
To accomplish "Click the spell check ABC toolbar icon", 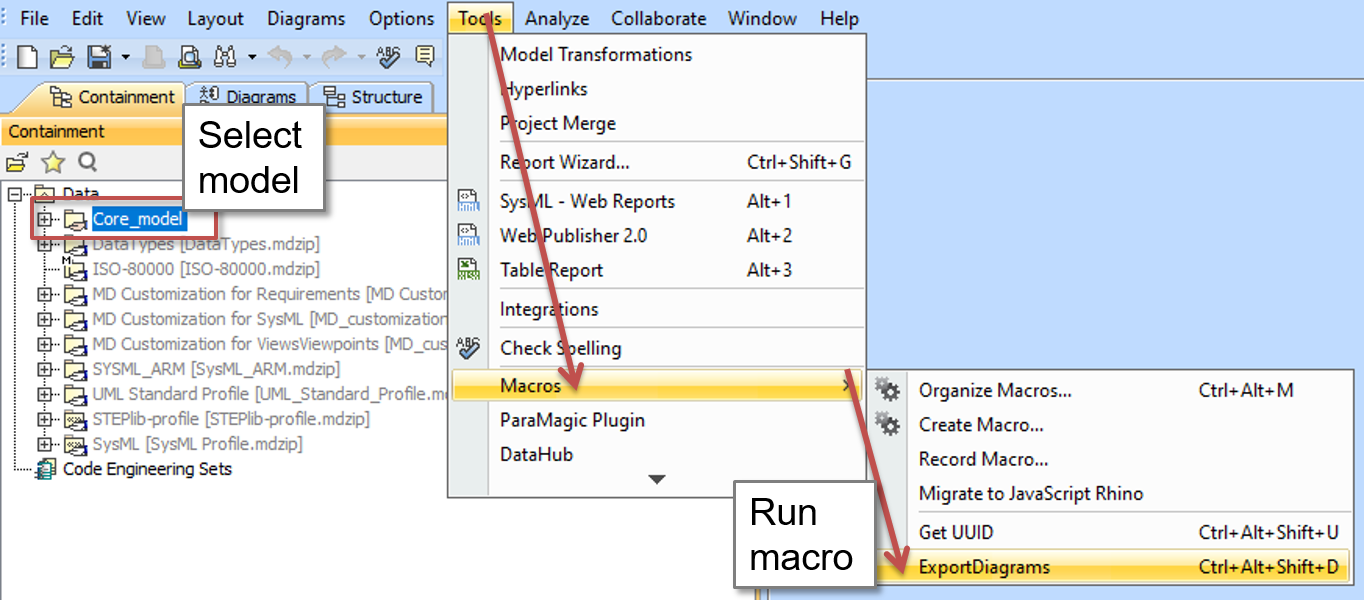I will click(x=388, y=57).
